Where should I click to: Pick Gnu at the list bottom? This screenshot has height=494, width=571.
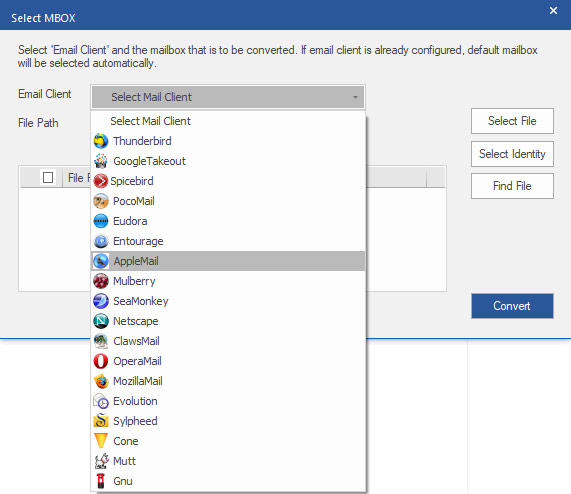coord(228,481)
